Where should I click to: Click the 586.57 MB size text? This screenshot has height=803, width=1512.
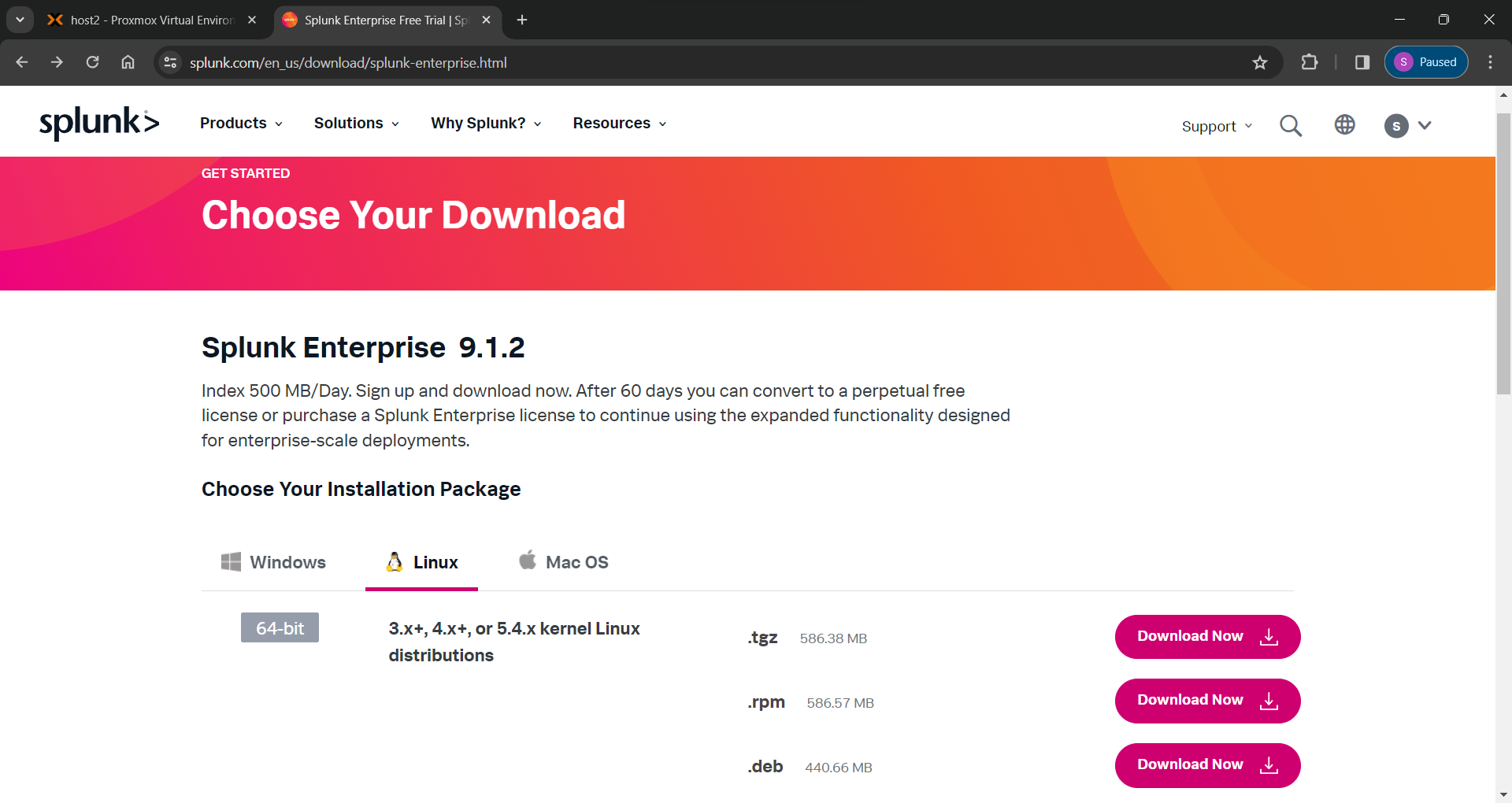[840, 703]
